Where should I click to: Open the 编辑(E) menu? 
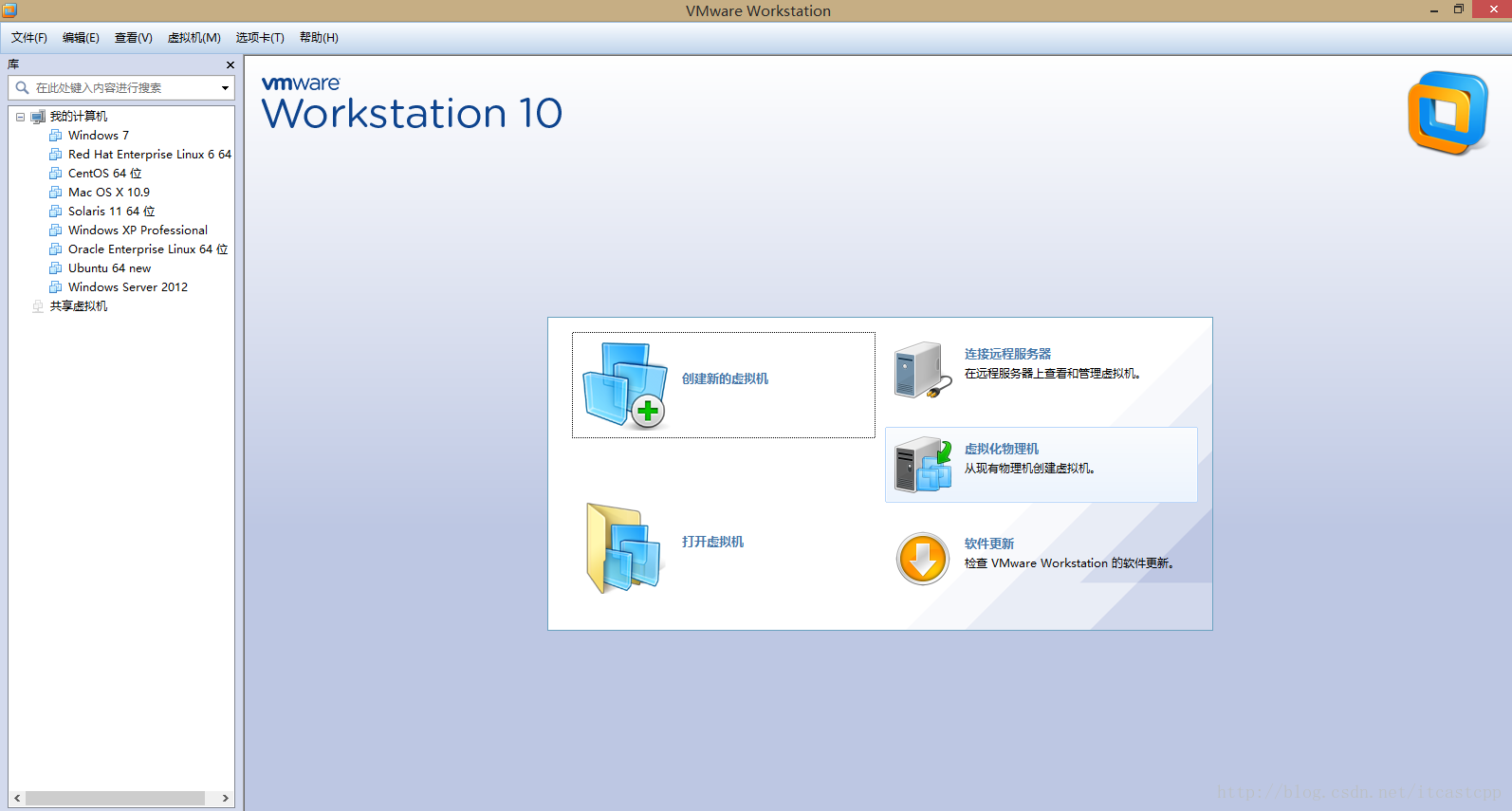pos(81,38)
